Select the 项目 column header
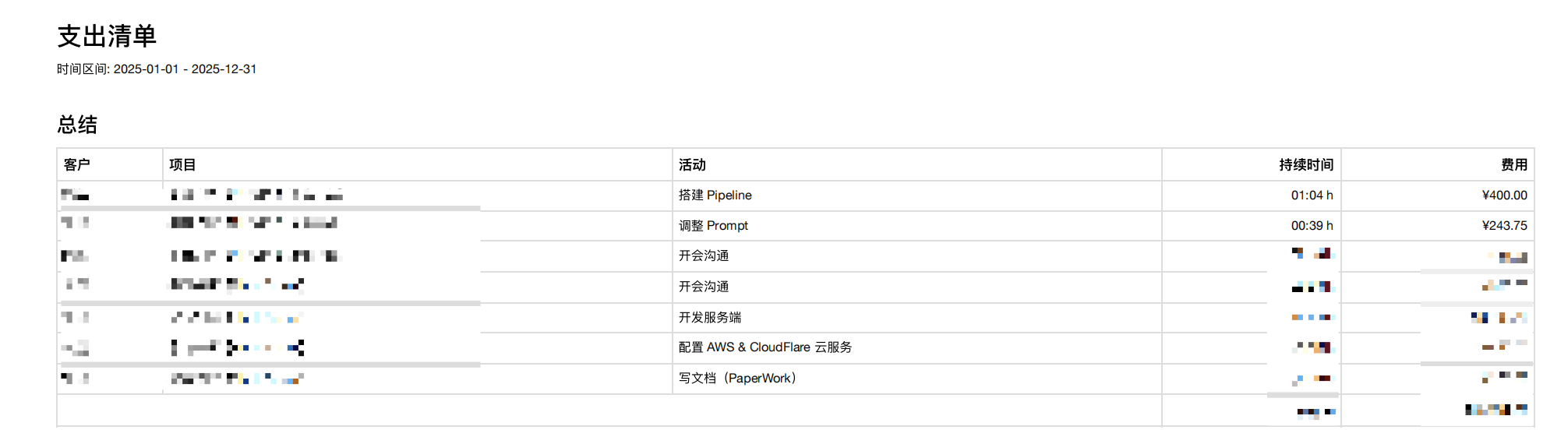The width and height of the screenshot is (1568, 444). click(182, 164)
